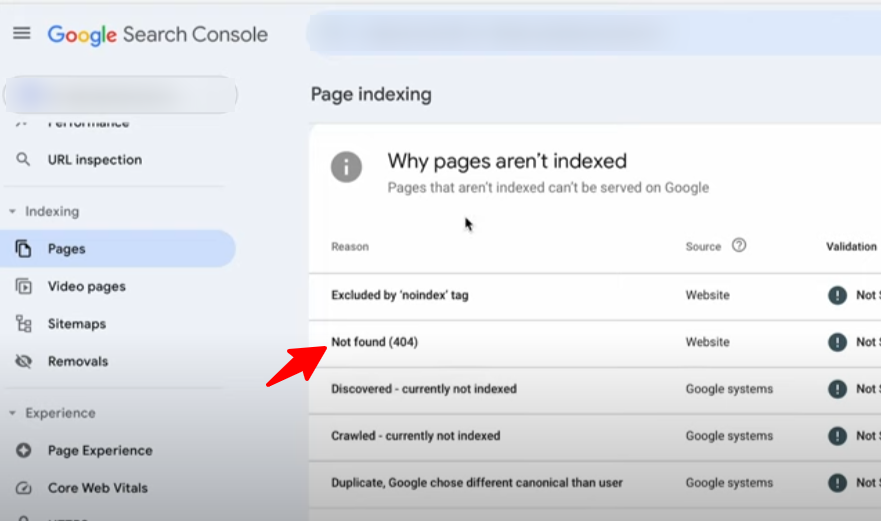The width and height of the screenshot is (881, 521).
Task: Open the hamburger main menu
Action: [x=21, y=34]
